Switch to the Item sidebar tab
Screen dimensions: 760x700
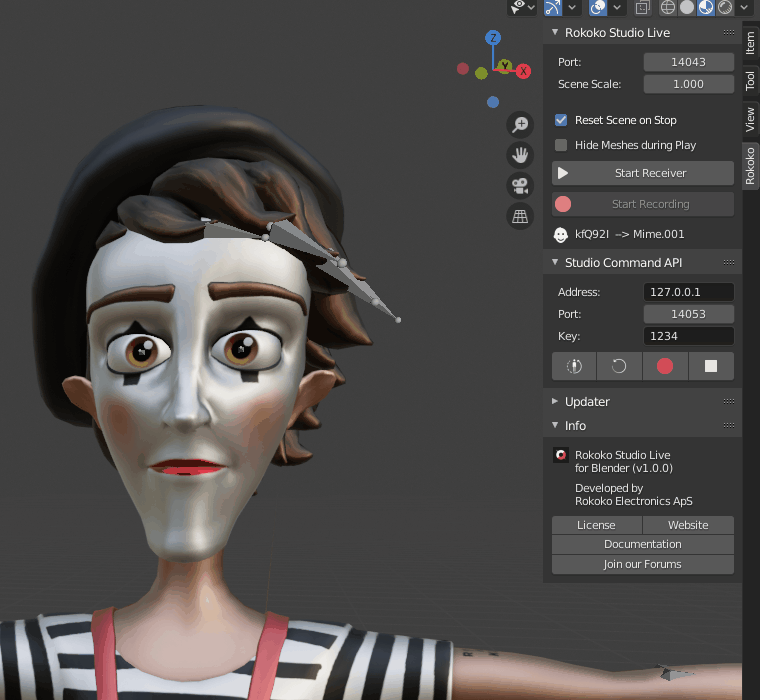pyautogui.click(x=750, y=43)
